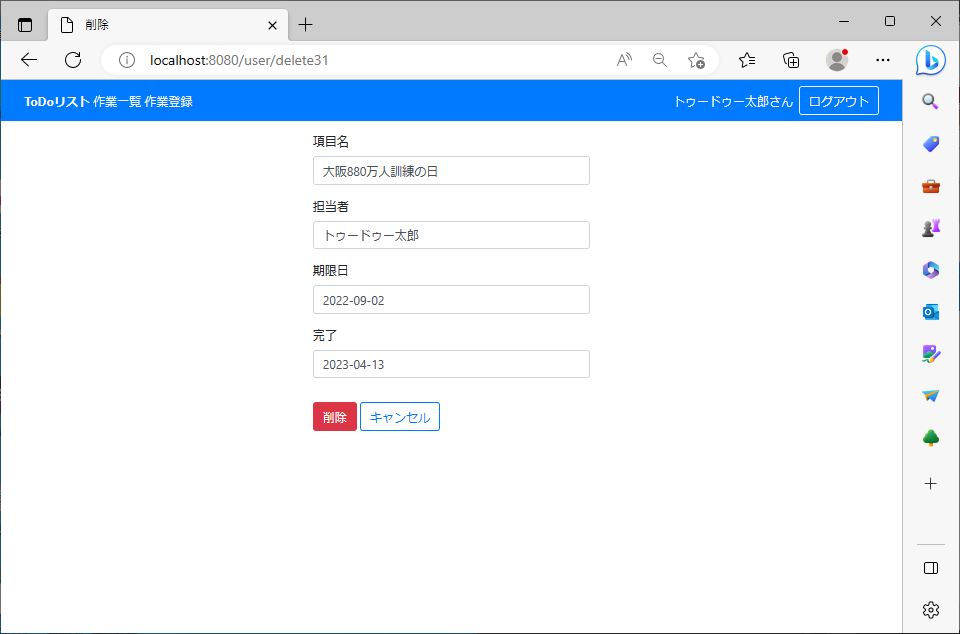Customize the sidebar with the plus icon
Viewport: 960px width, 634px height.
coord(930,483)
